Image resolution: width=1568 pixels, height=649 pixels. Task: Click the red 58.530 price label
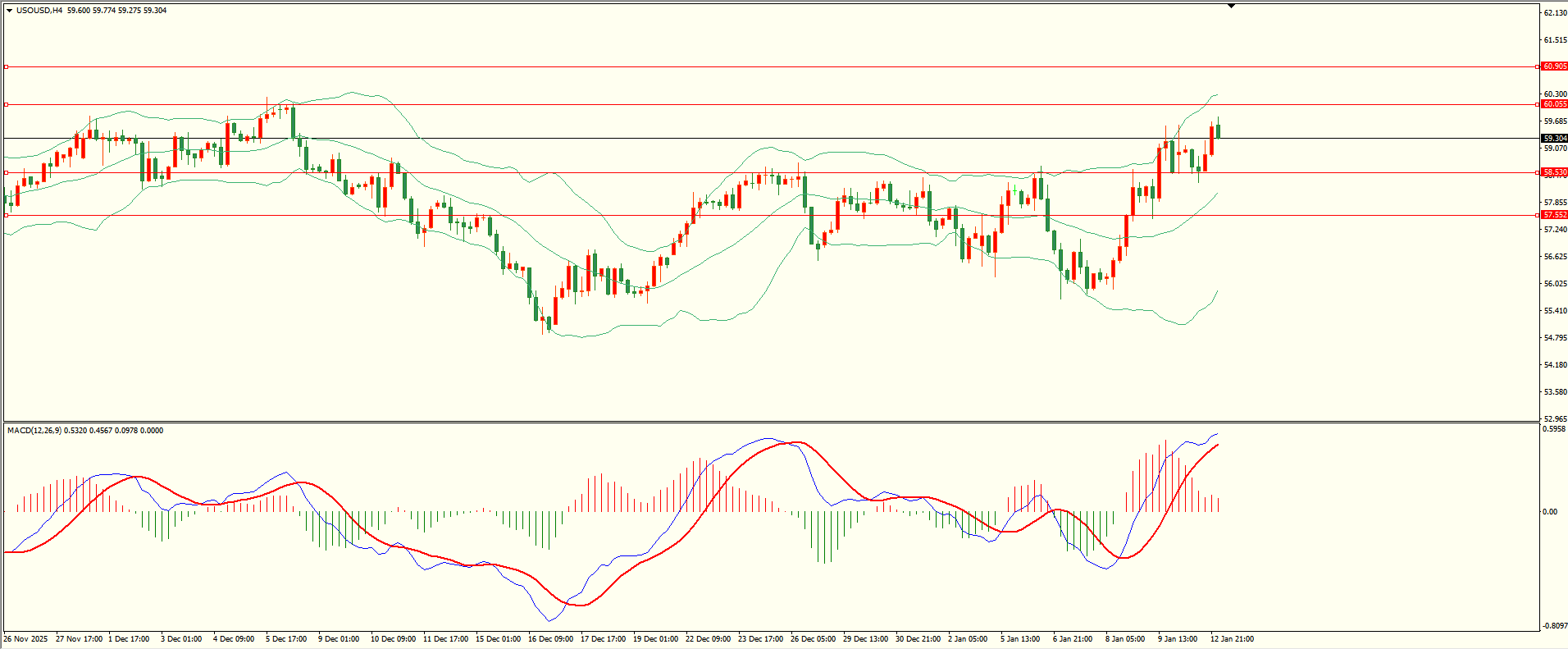(1554, 172)
